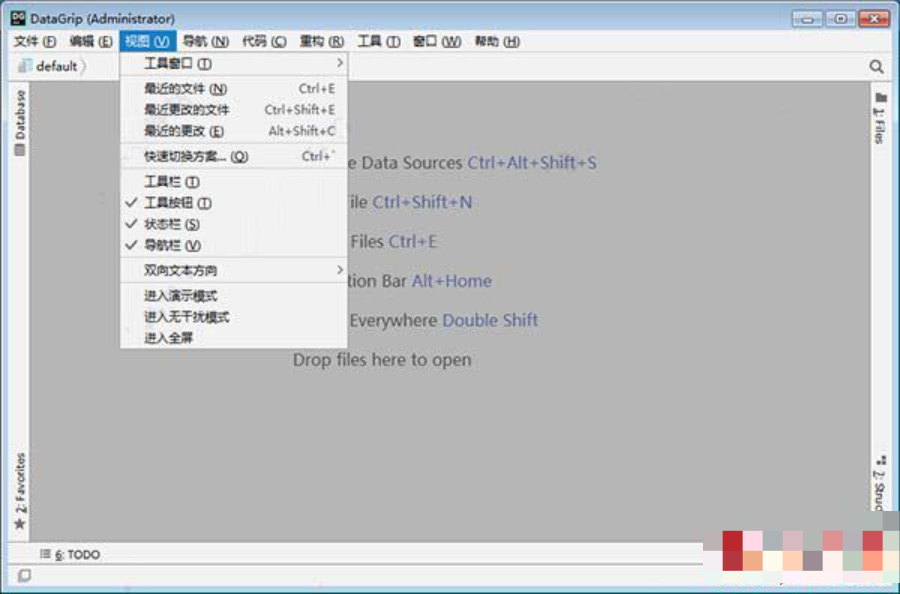The width and height of the screenshot is (900, 594).
Task: Select 进入全屏 menu entry
Action: tap(234, 338)
